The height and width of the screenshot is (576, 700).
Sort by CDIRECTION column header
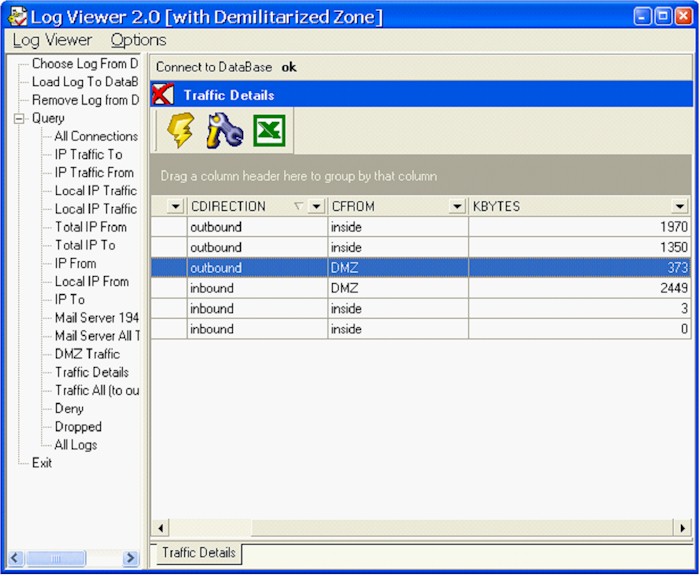point(229,206)
